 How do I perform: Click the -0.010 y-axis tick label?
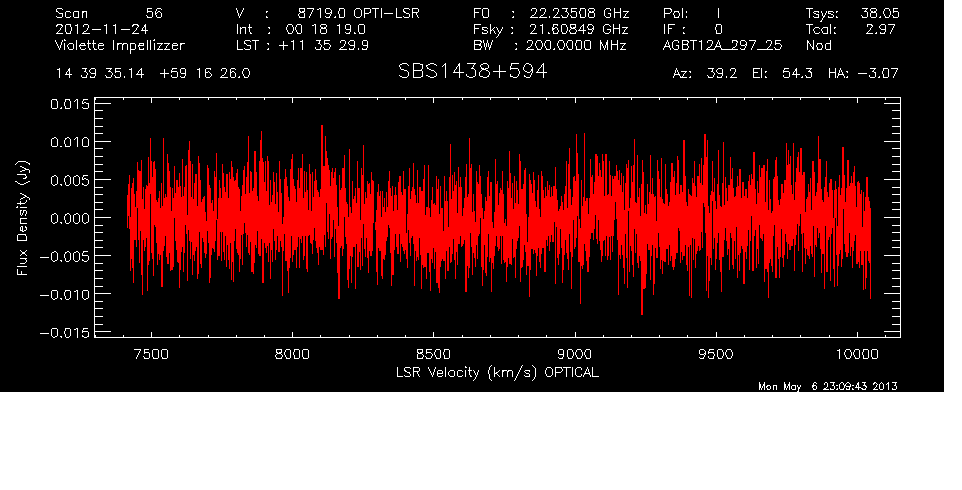pos(64,294)
